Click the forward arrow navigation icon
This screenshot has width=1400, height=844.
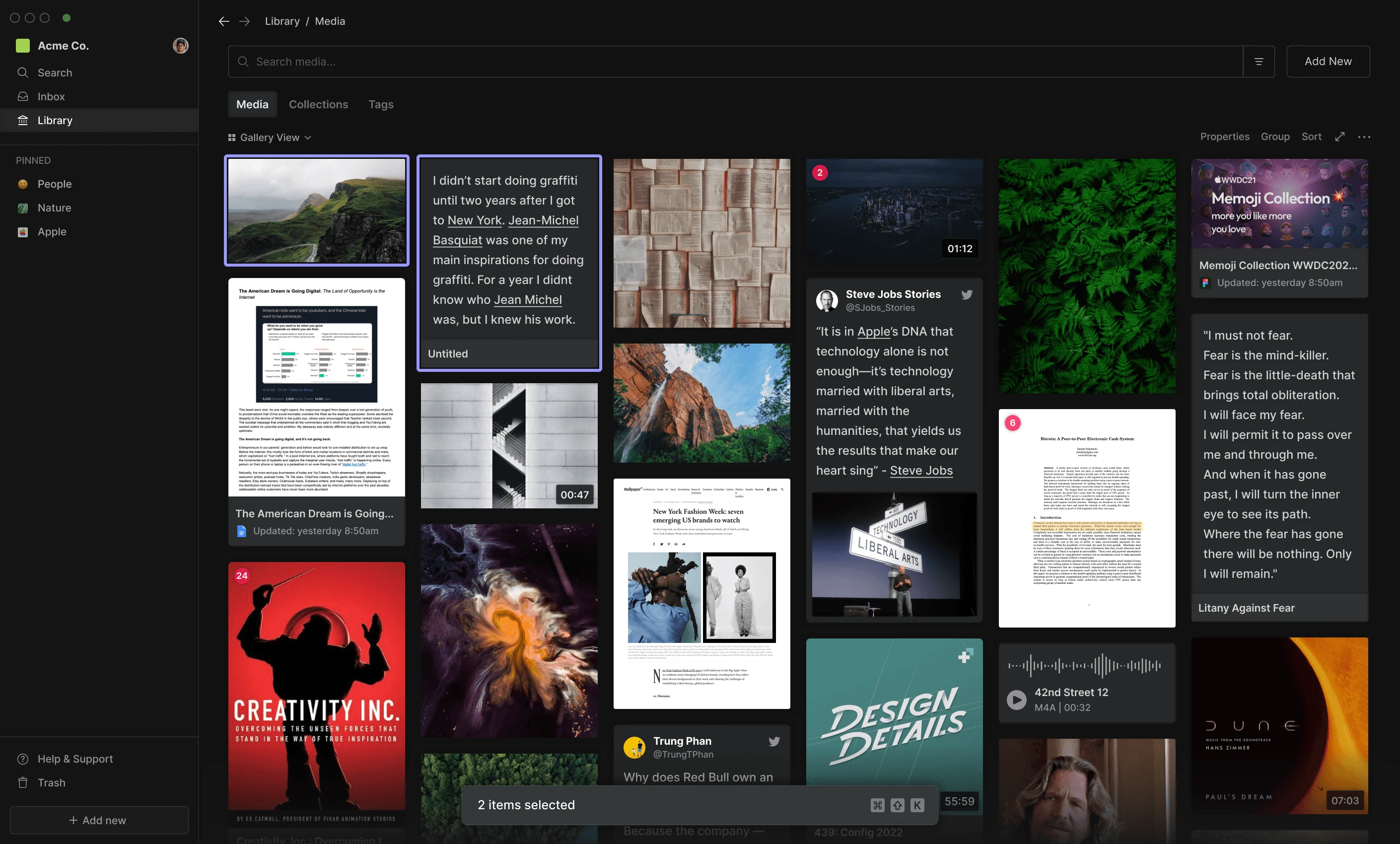point(244,21)
